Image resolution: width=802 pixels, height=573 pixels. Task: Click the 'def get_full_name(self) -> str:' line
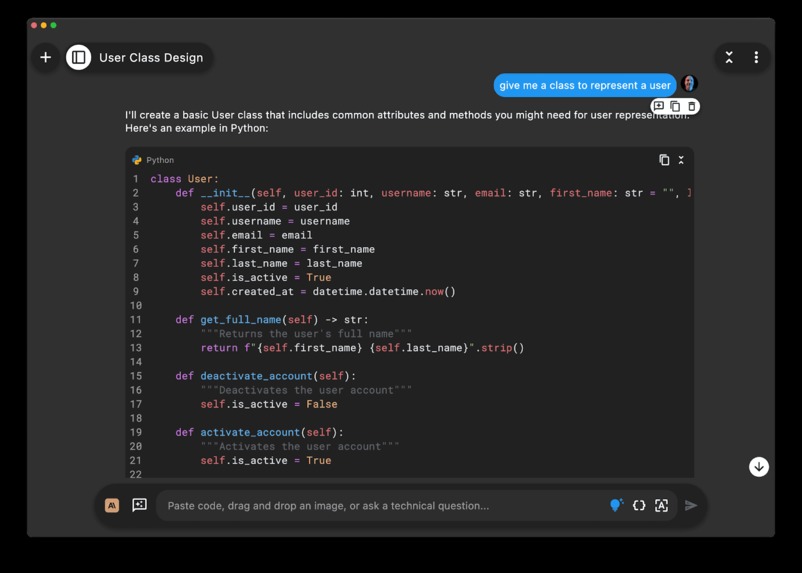coord(272,320)
